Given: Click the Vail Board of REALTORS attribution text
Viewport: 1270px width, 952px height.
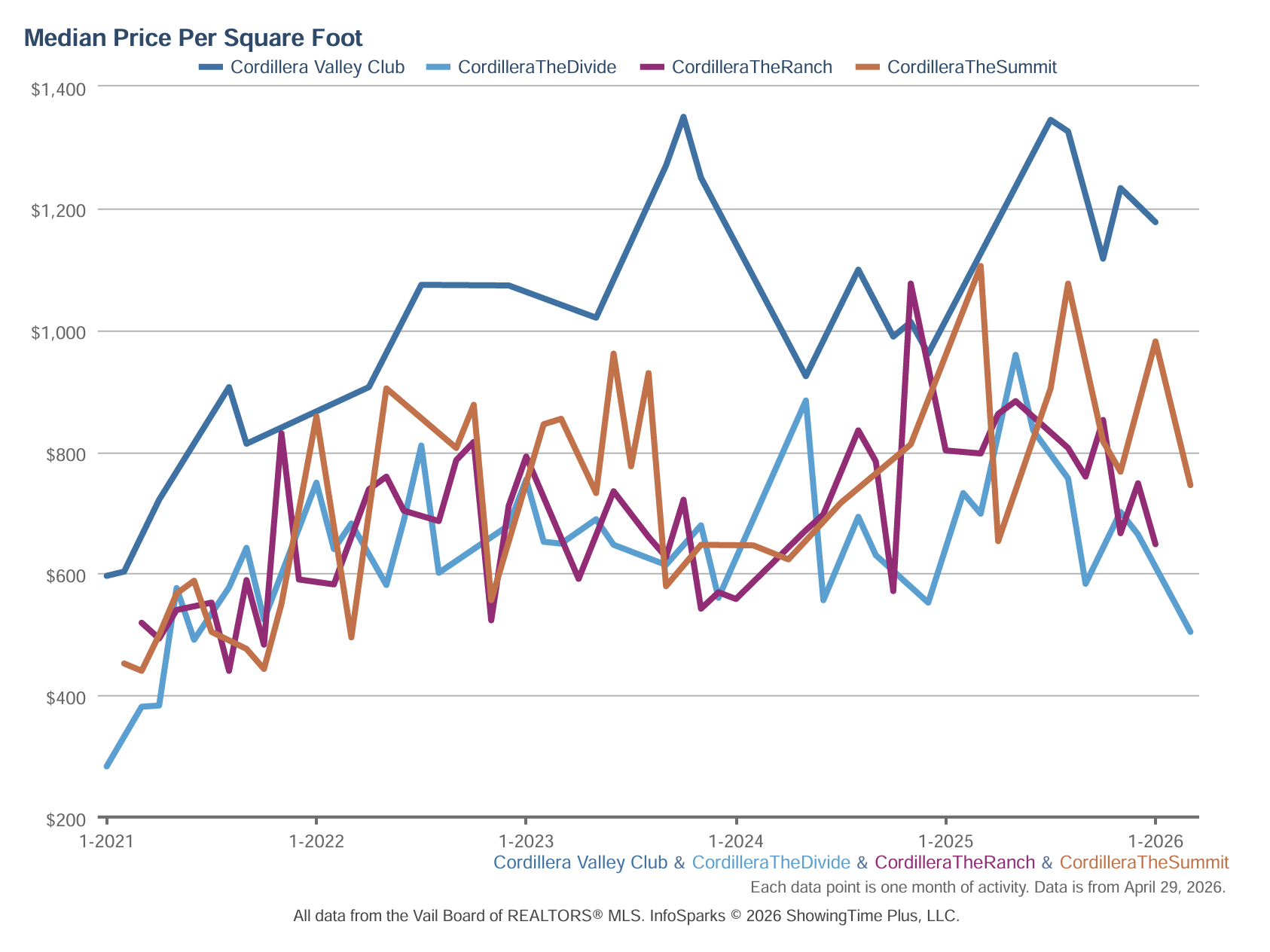Looking at the screenshot, I should click(x=627, y=916).
